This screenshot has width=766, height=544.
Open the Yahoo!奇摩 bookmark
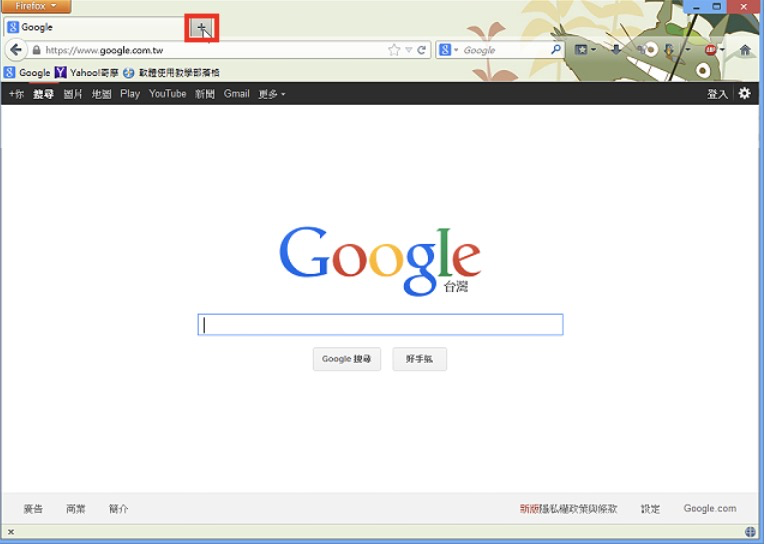(x=86, y=73)
